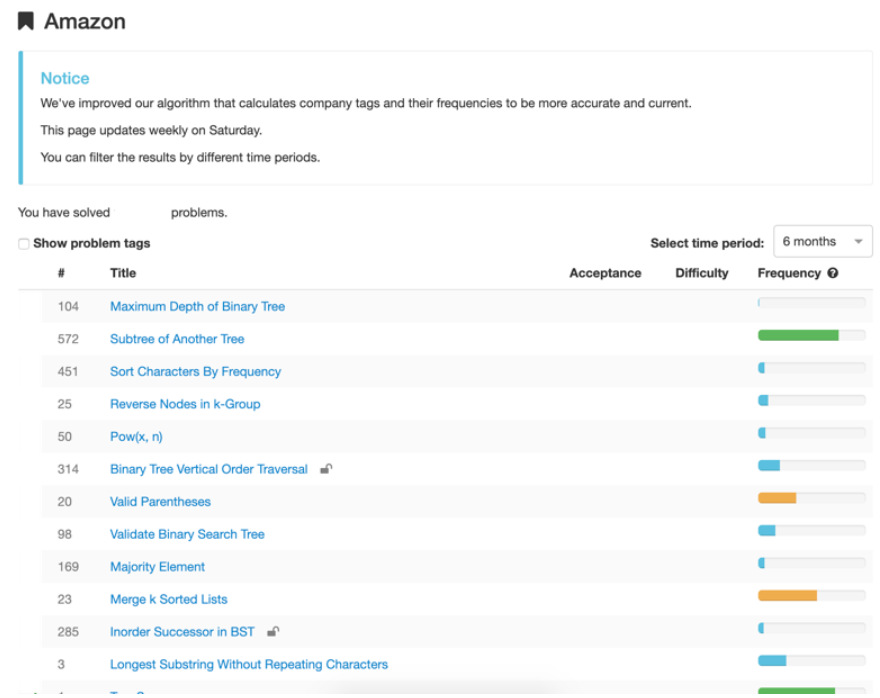Click the orange frequency bar for Valid Parentheses
880x698 pixels.
tap(777, 498)
